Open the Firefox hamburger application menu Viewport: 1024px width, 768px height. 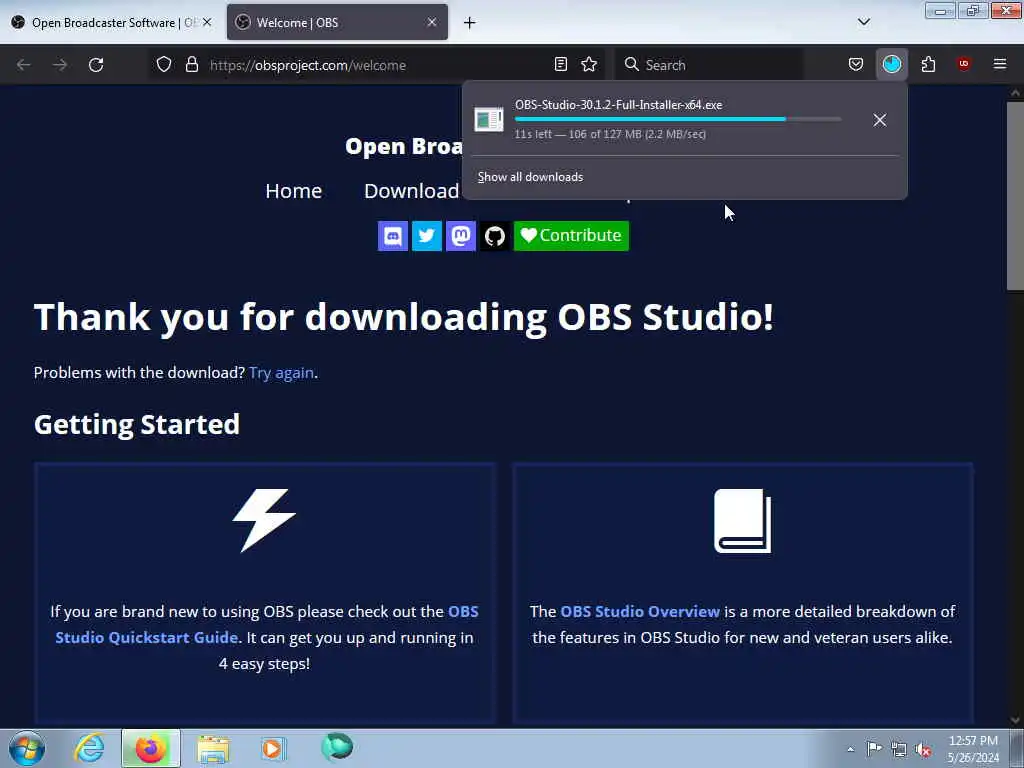point(1000,64)
